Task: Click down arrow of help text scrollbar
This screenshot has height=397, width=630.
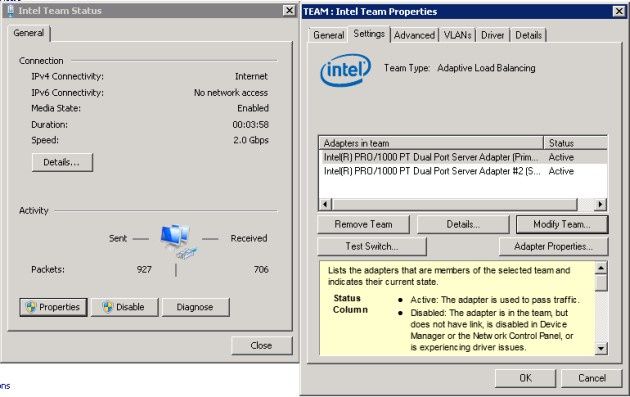Action: pos(601,348)
